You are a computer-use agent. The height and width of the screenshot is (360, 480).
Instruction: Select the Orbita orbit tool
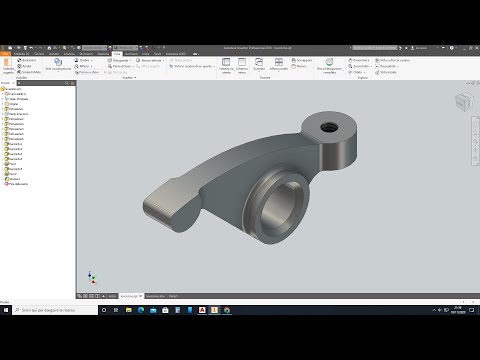(x=357, y=72)
